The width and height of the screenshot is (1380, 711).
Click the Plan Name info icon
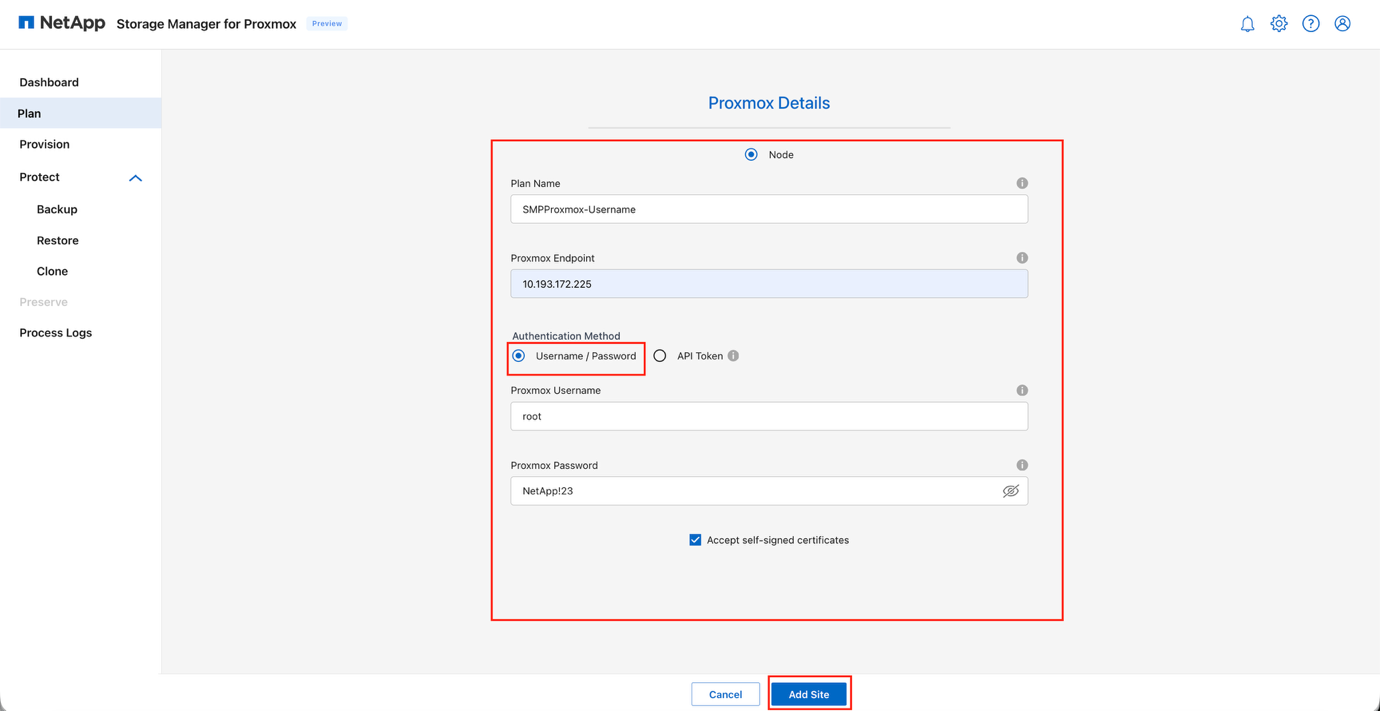[1022, 183]
